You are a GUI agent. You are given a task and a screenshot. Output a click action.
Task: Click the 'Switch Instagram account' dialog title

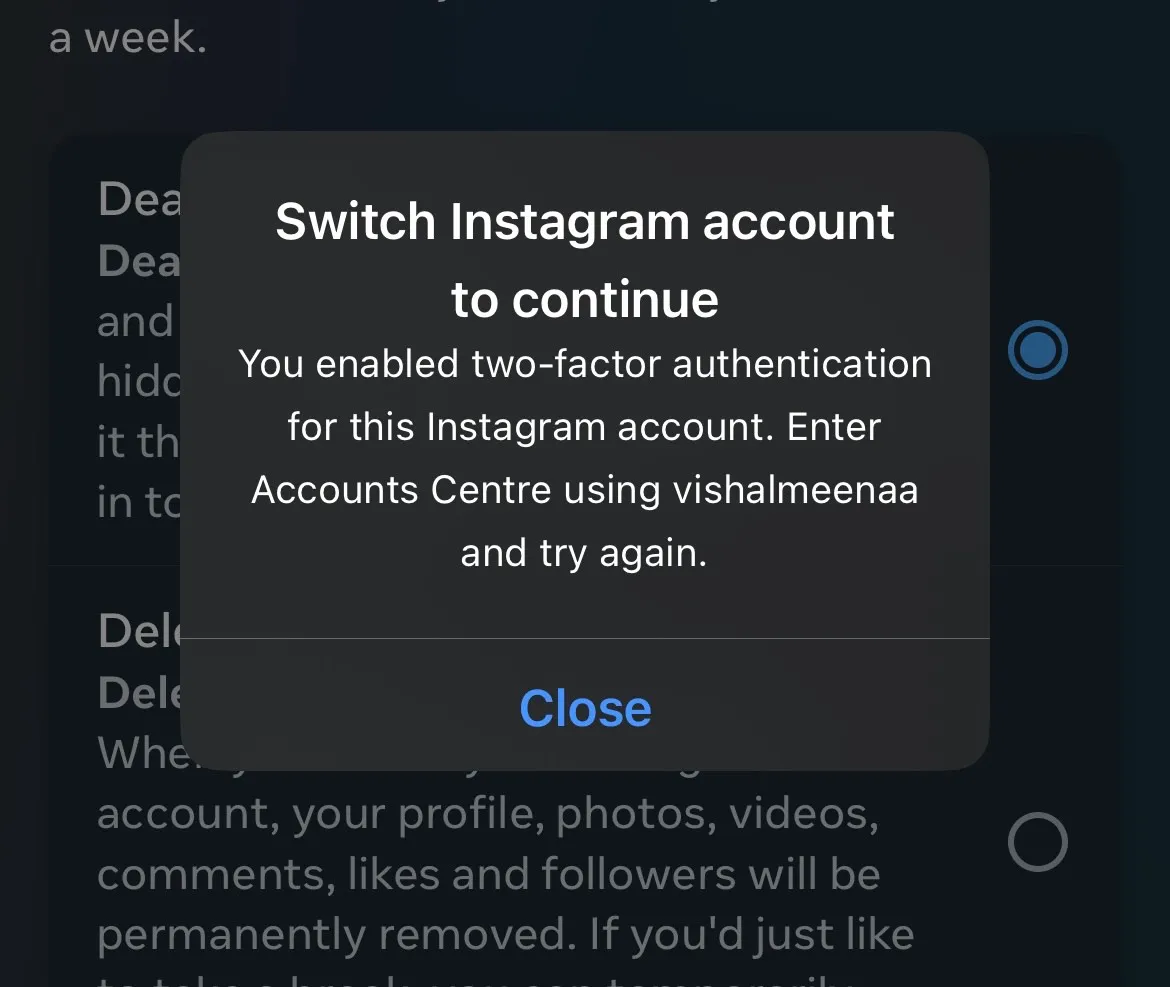pyautogui.click(x=585, y=222)
